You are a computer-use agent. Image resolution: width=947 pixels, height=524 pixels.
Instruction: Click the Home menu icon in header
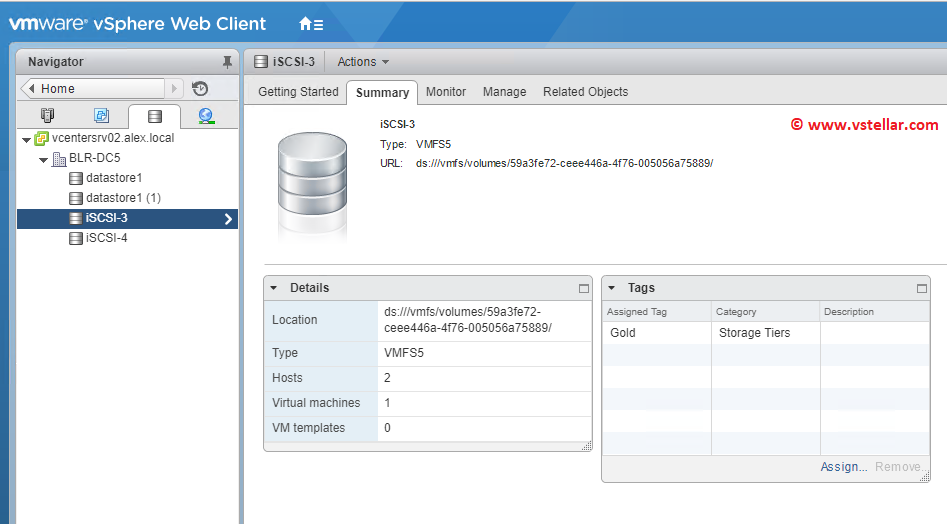[x=311, y=24]
